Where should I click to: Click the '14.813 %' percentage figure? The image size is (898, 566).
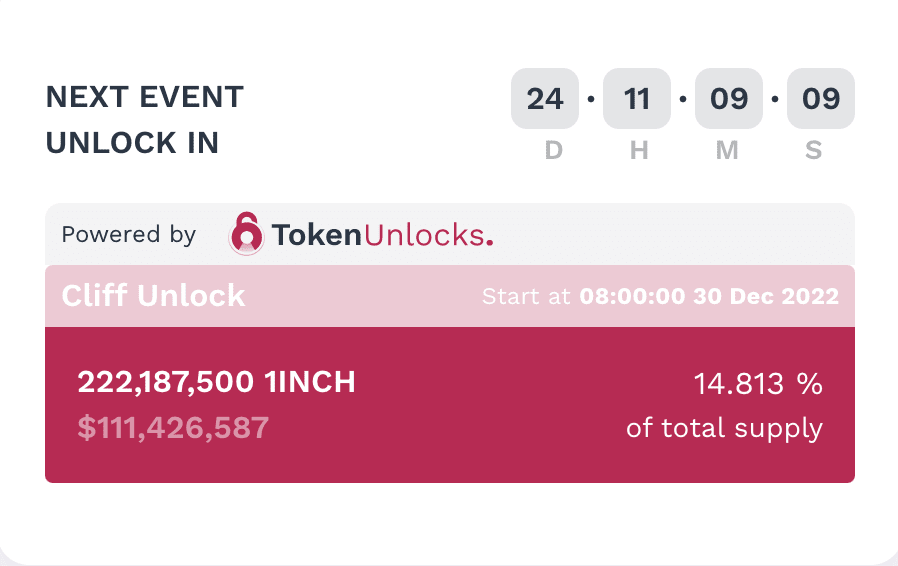click(x=758, y=383)
